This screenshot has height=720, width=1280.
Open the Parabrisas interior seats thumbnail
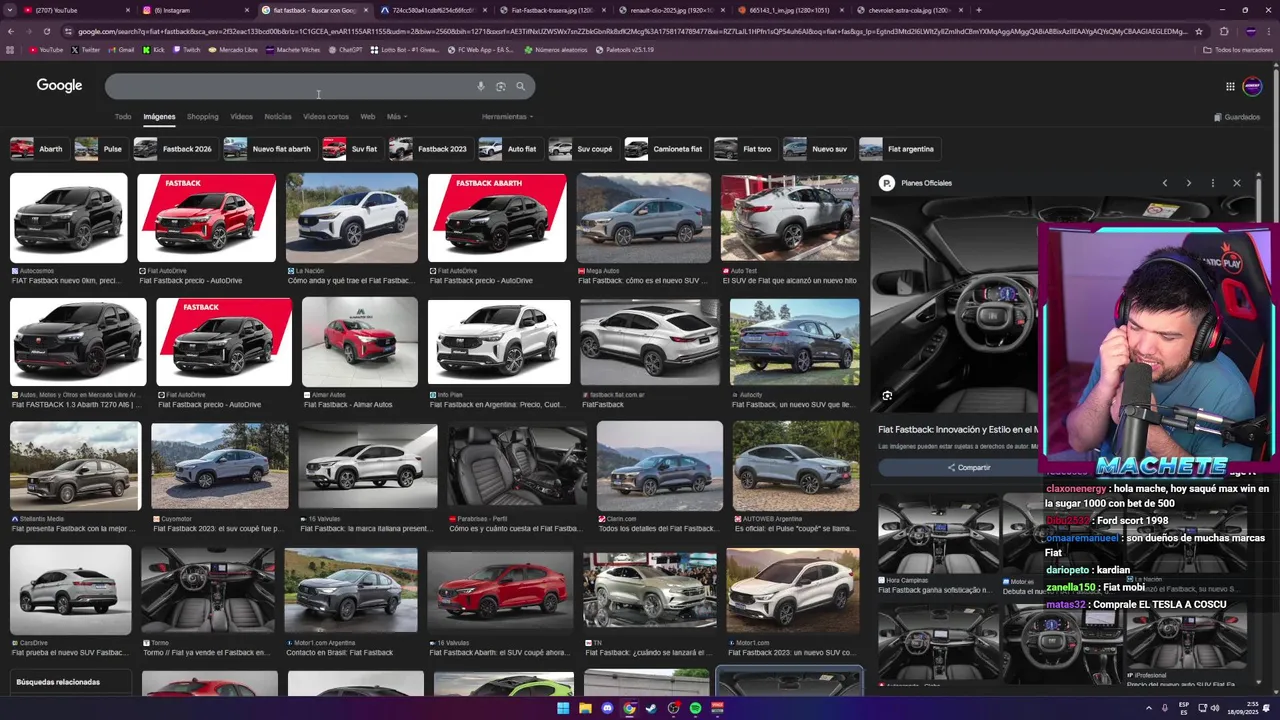(x=517, y=465)
